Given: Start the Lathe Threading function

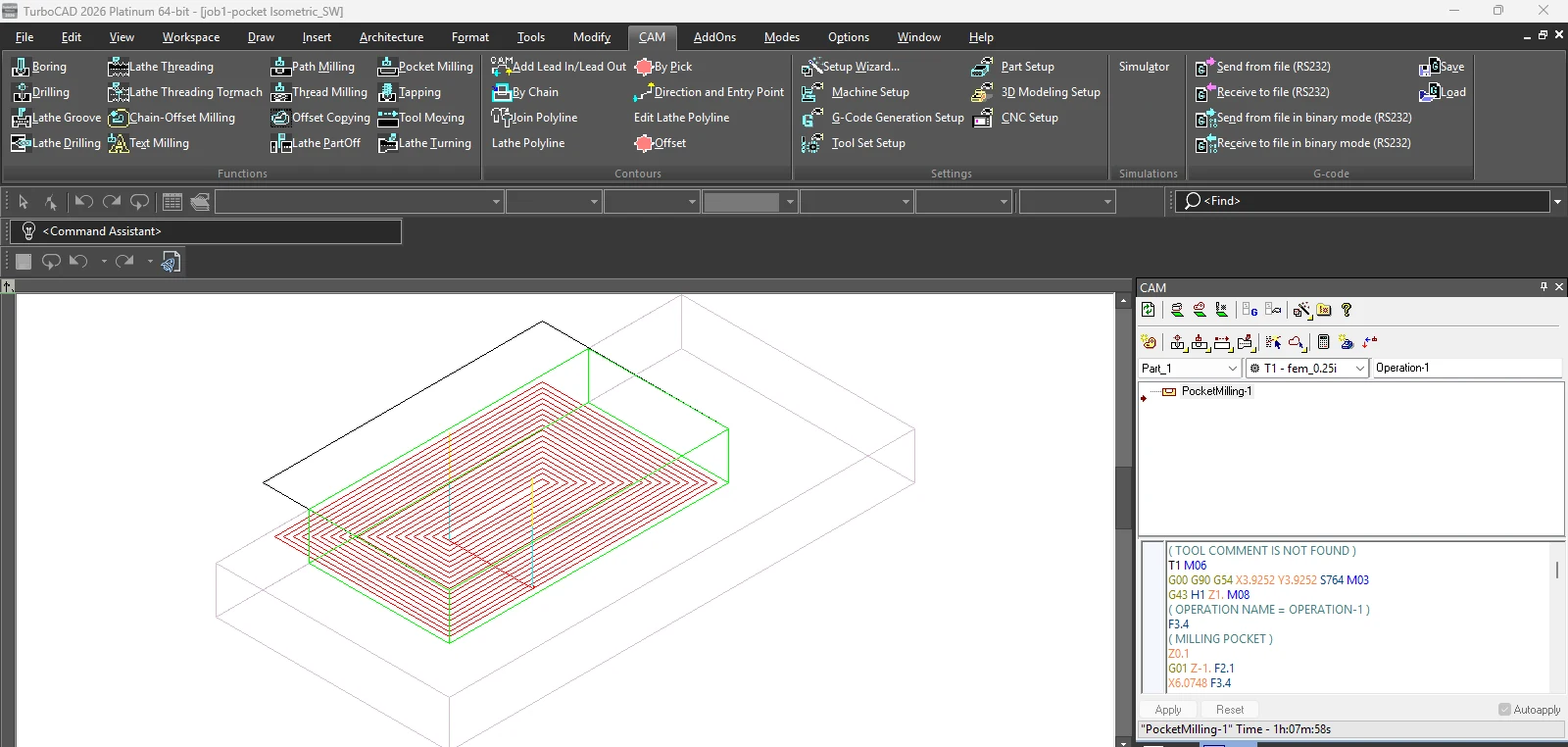Looking at the screenshot, I should [161, 67].
